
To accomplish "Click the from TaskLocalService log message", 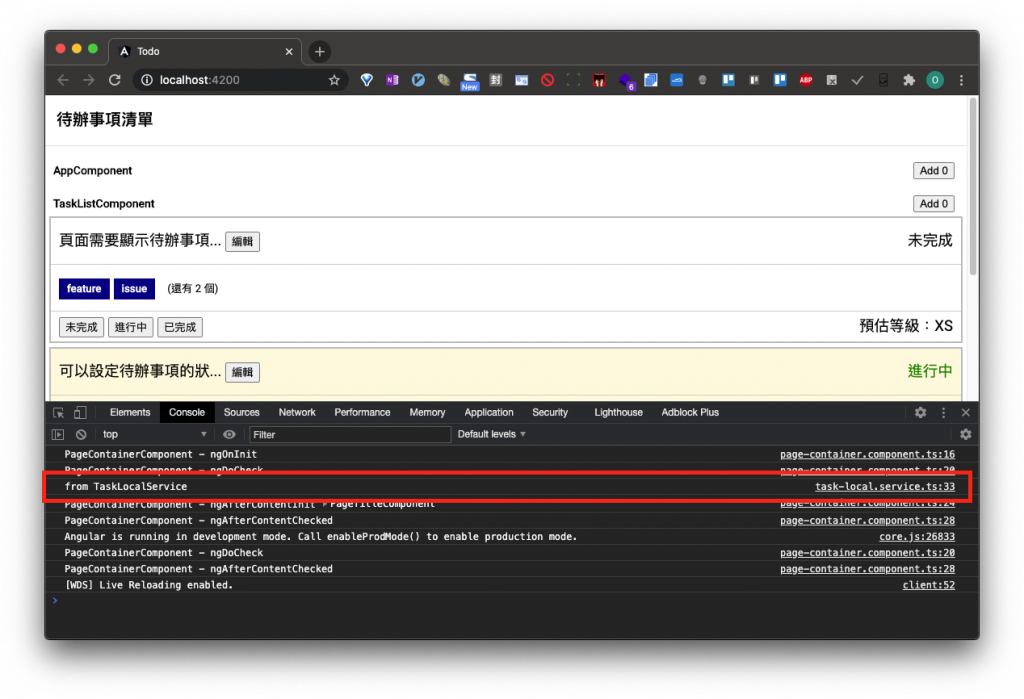I will pos(125,487).
